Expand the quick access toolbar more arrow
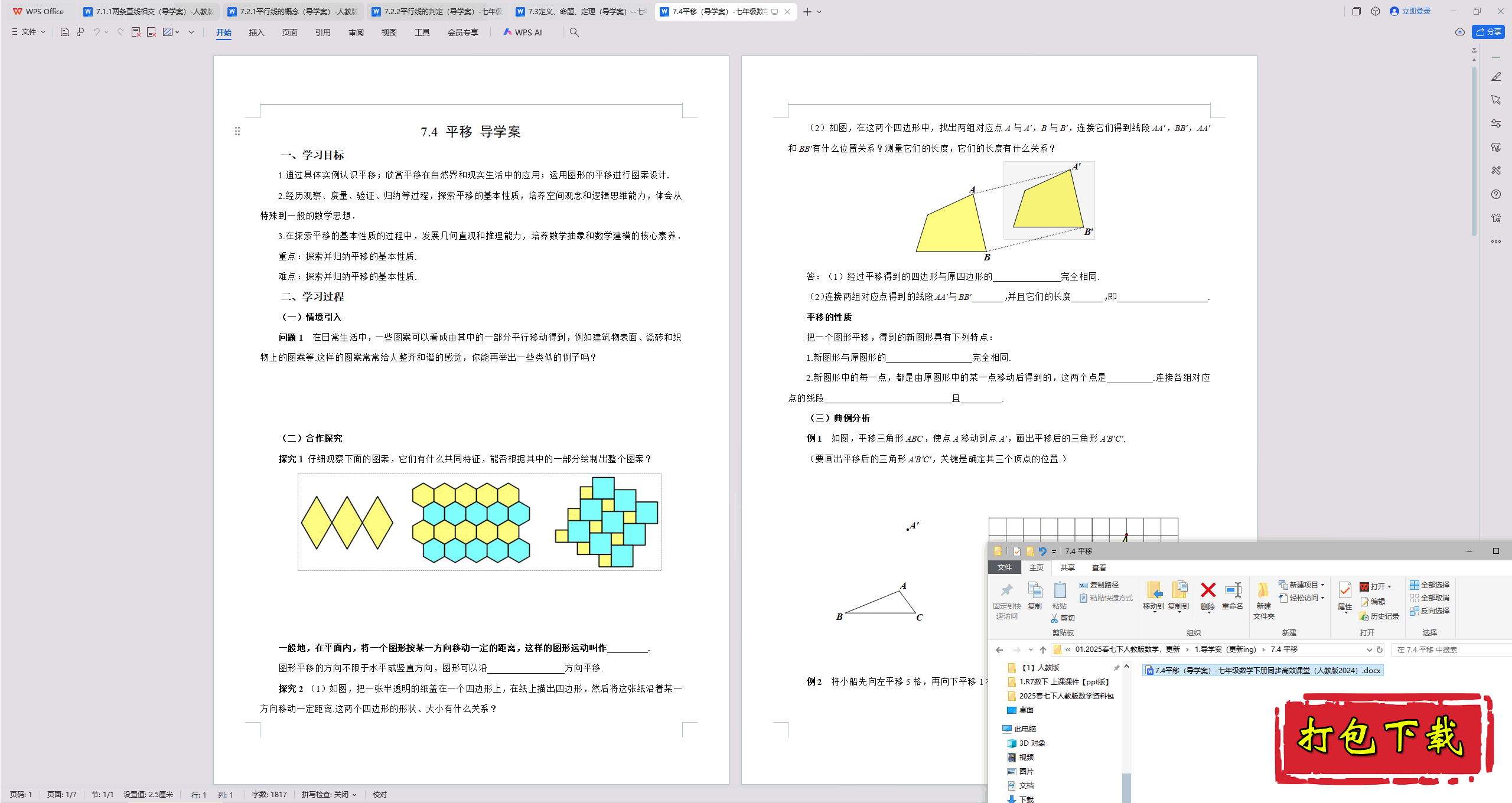 point(191,32)
